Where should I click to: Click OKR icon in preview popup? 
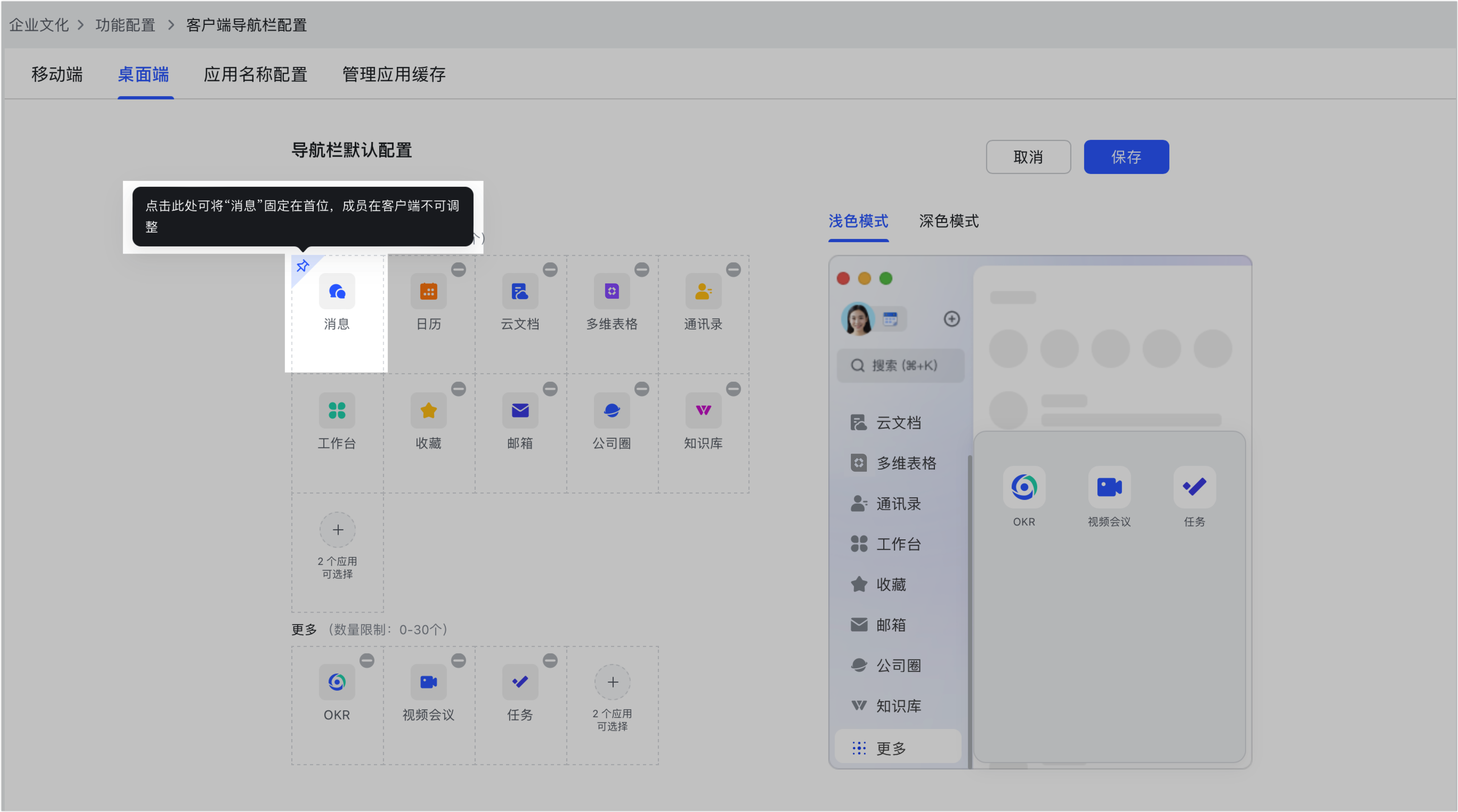1025,487
